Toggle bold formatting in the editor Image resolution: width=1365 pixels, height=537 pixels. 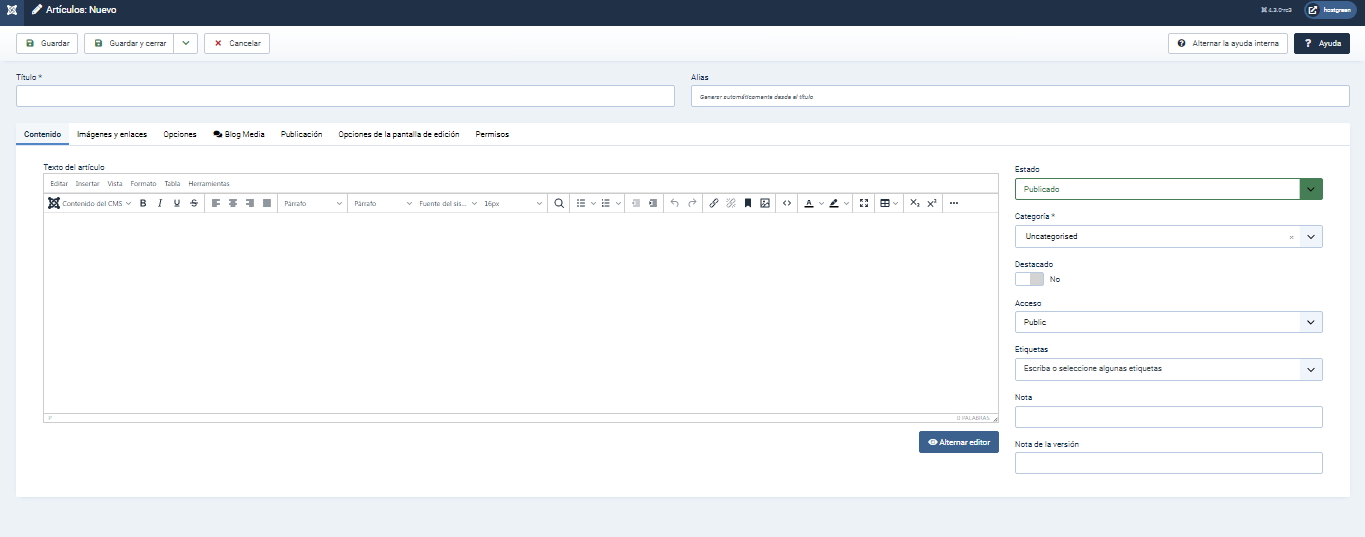(143, 203)
